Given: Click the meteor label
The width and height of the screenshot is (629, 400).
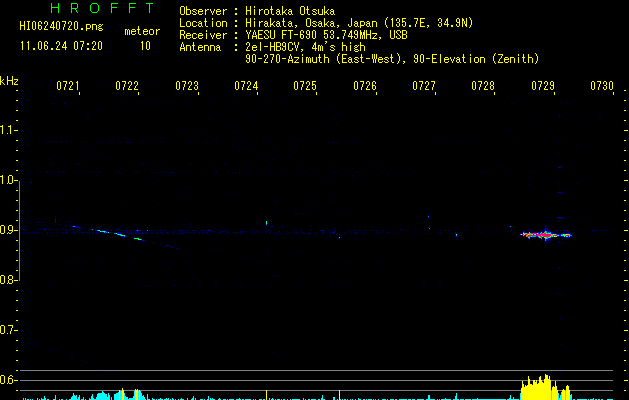Looking at the screenshot, I should pos(142,31).
